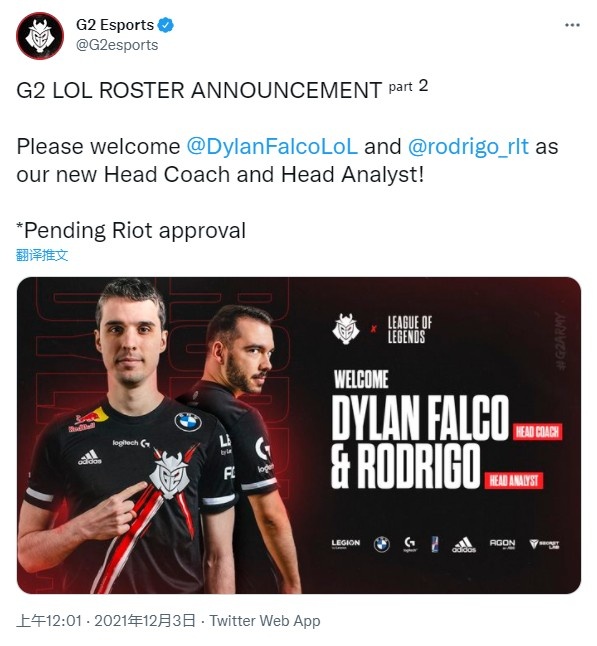Click the red HEAD COACH label
The image size is (597, 646).
[x=537, y=431]
